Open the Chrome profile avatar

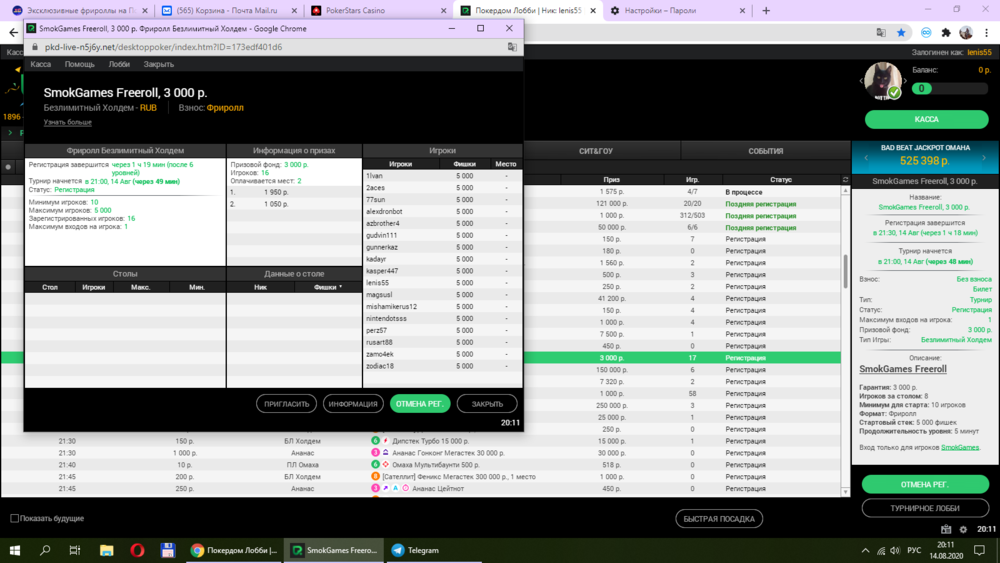966,33
